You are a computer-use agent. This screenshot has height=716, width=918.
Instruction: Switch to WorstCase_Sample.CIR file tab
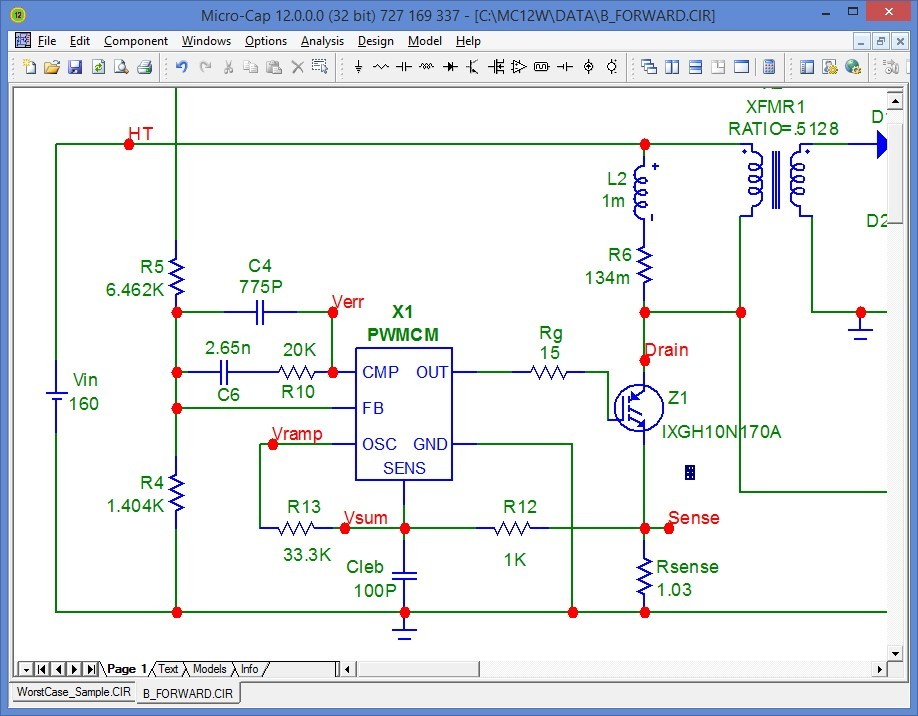pyautogui.click(x=73, y=692)
